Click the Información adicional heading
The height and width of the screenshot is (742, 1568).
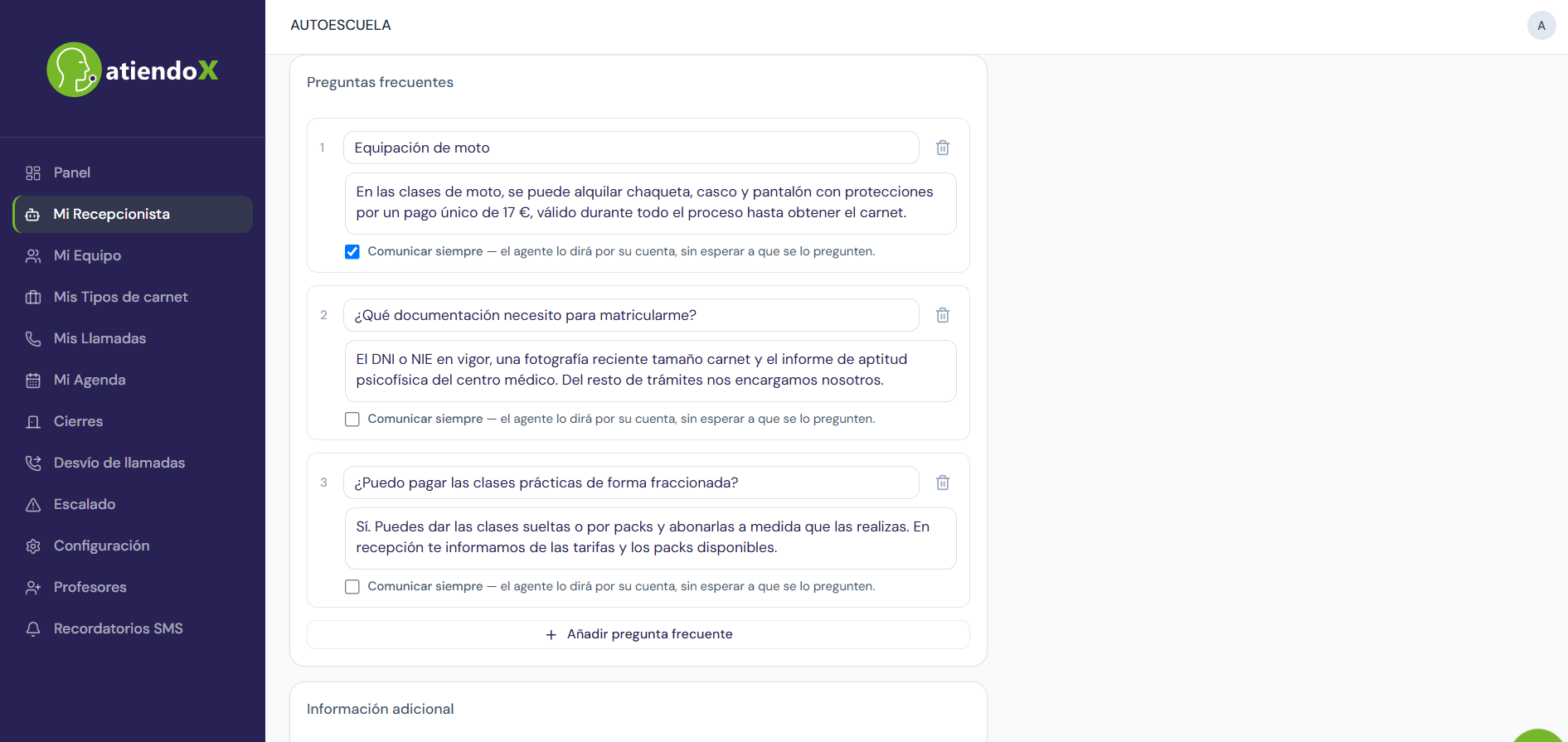(380, 709)
